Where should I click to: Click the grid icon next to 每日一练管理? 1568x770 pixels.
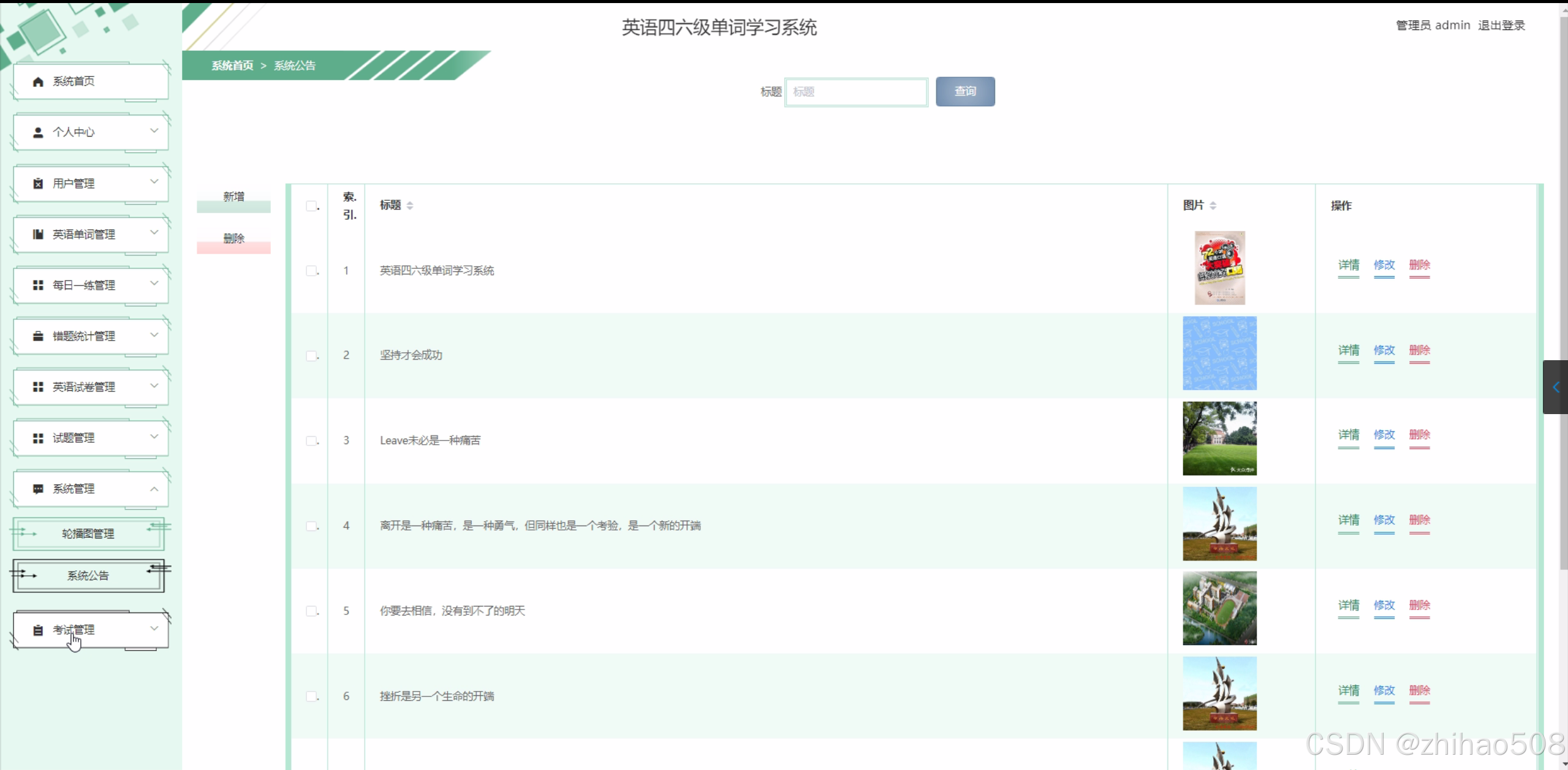(37, 284)
